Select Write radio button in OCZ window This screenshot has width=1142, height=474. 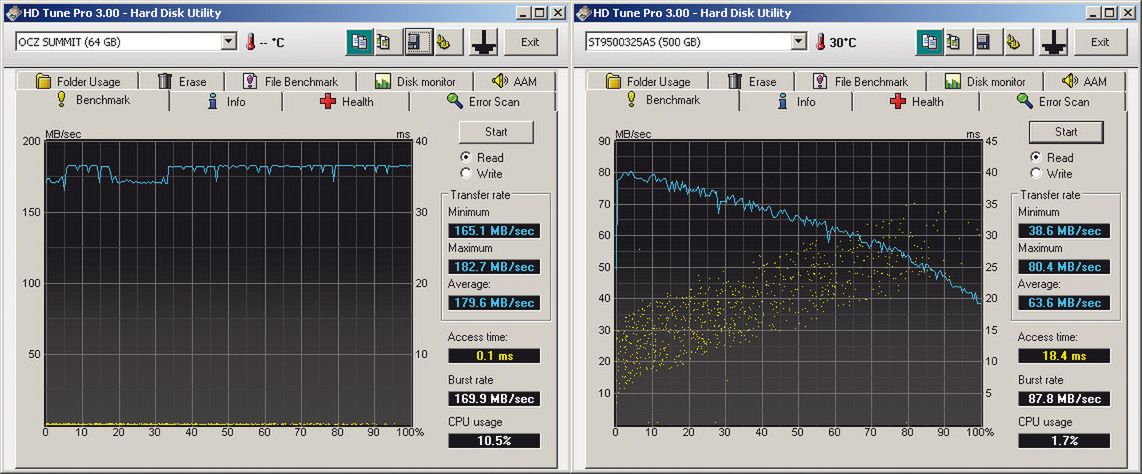point(466,173)
